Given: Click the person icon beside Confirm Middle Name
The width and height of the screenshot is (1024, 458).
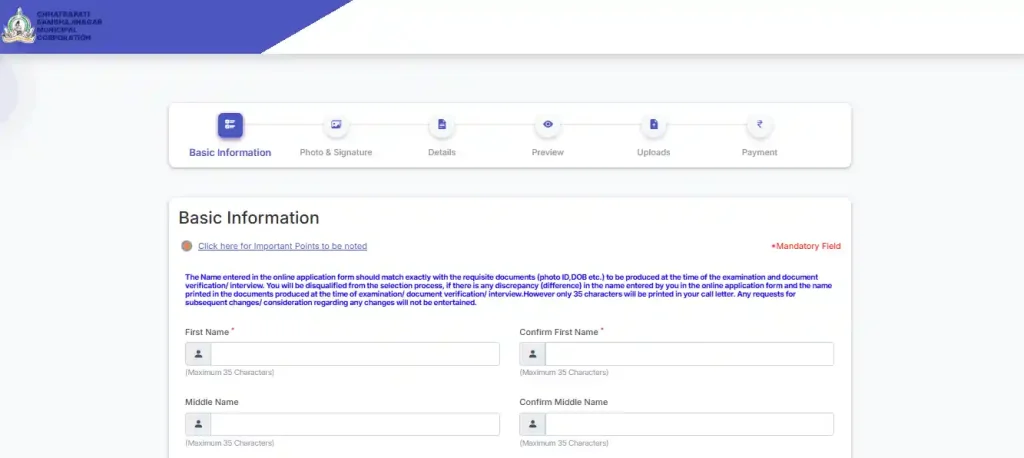Looking at the screenshot, I should (532, 425).
